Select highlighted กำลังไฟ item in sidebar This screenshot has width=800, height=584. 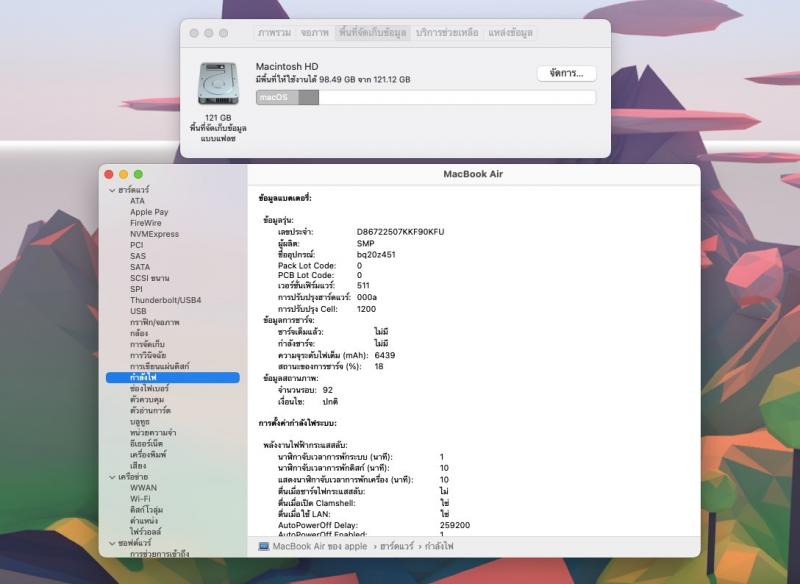point(172,377)
